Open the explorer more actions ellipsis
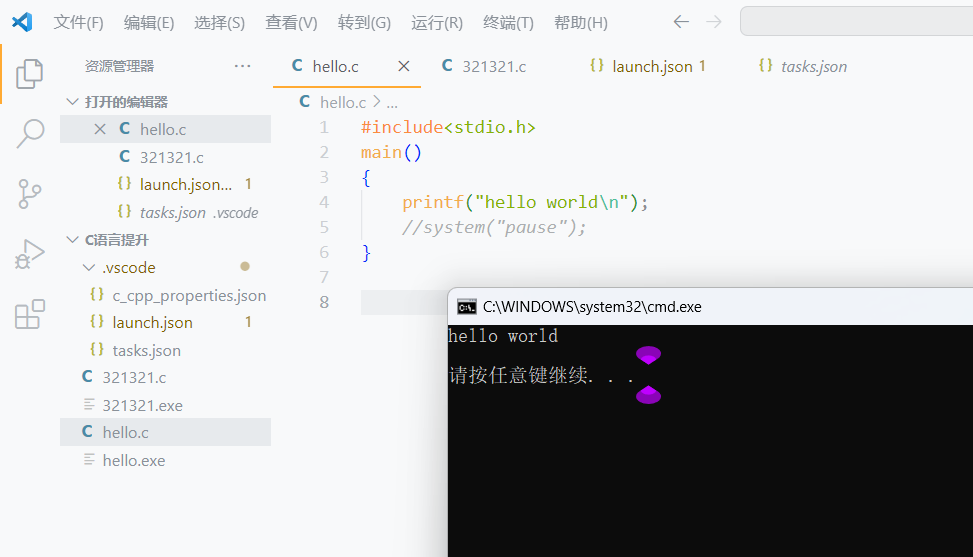 (242, 66)
